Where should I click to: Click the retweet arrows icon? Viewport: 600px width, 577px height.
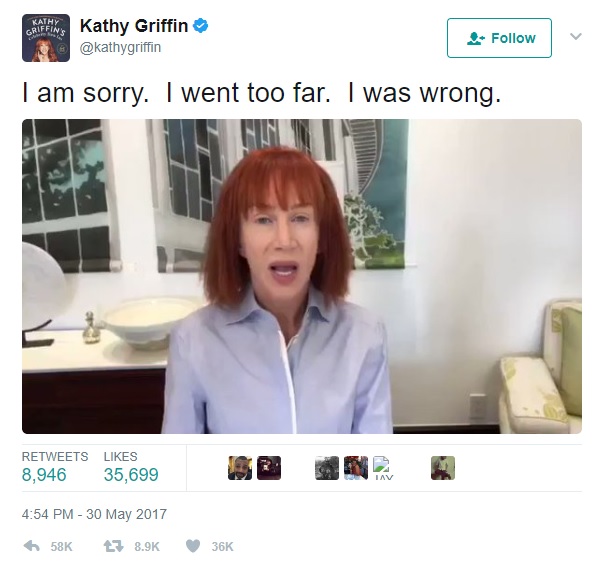pyautogui.click(x=114, y=546)
